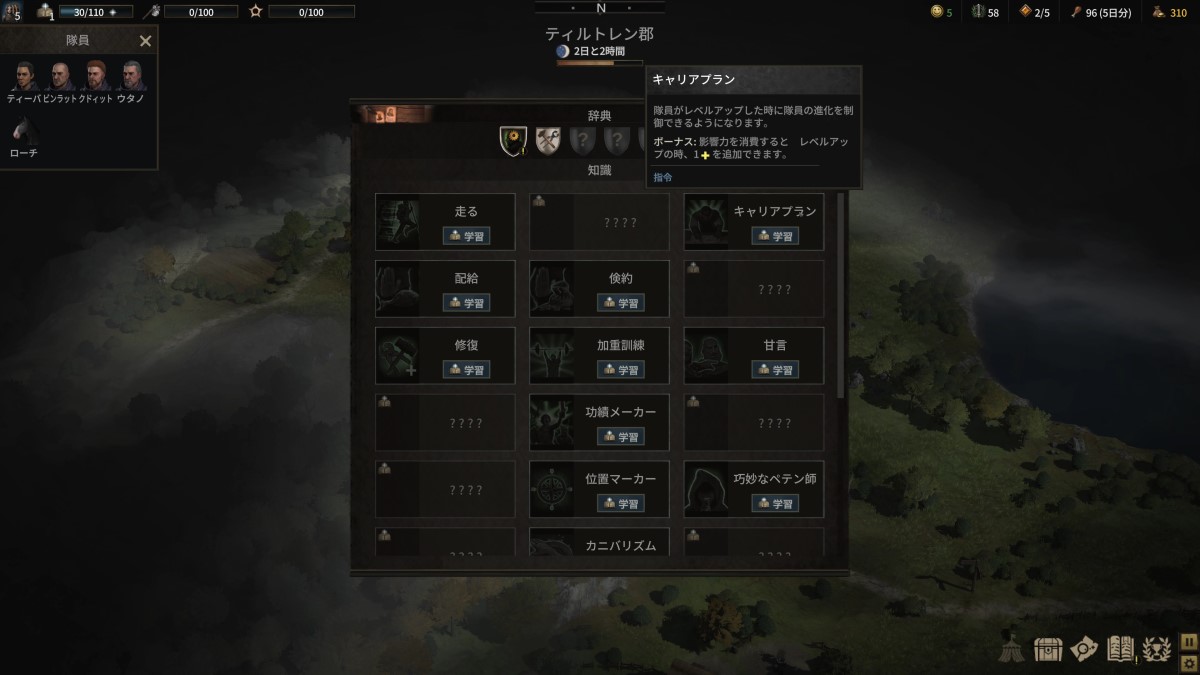Image resolution: width=1200 pixels, height=675 pixels.
Task: Open the camp tent icon
Action: (x=1012, y=649)
